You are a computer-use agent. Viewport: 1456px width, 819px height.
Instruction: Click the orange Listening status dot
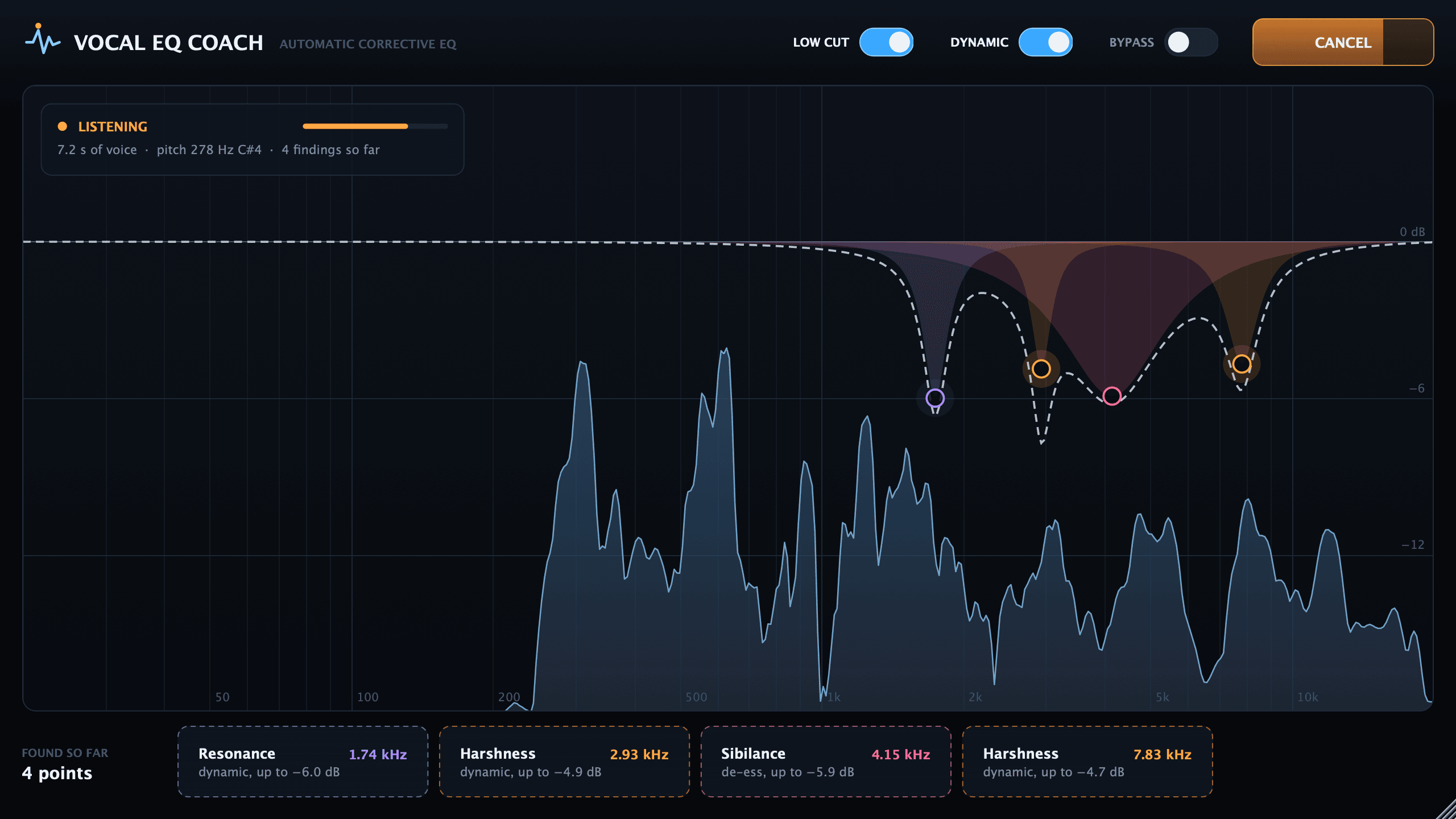click(63, 126)
